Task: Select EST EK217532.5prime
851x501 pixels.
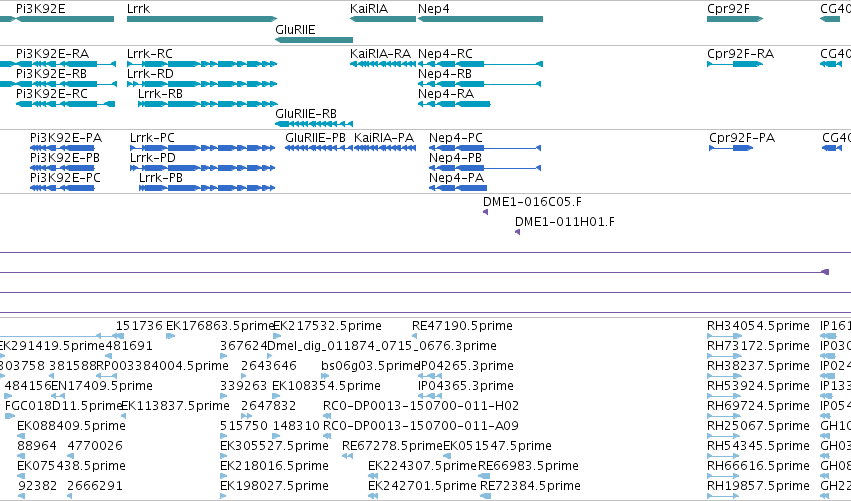Action: coord(277,336)
